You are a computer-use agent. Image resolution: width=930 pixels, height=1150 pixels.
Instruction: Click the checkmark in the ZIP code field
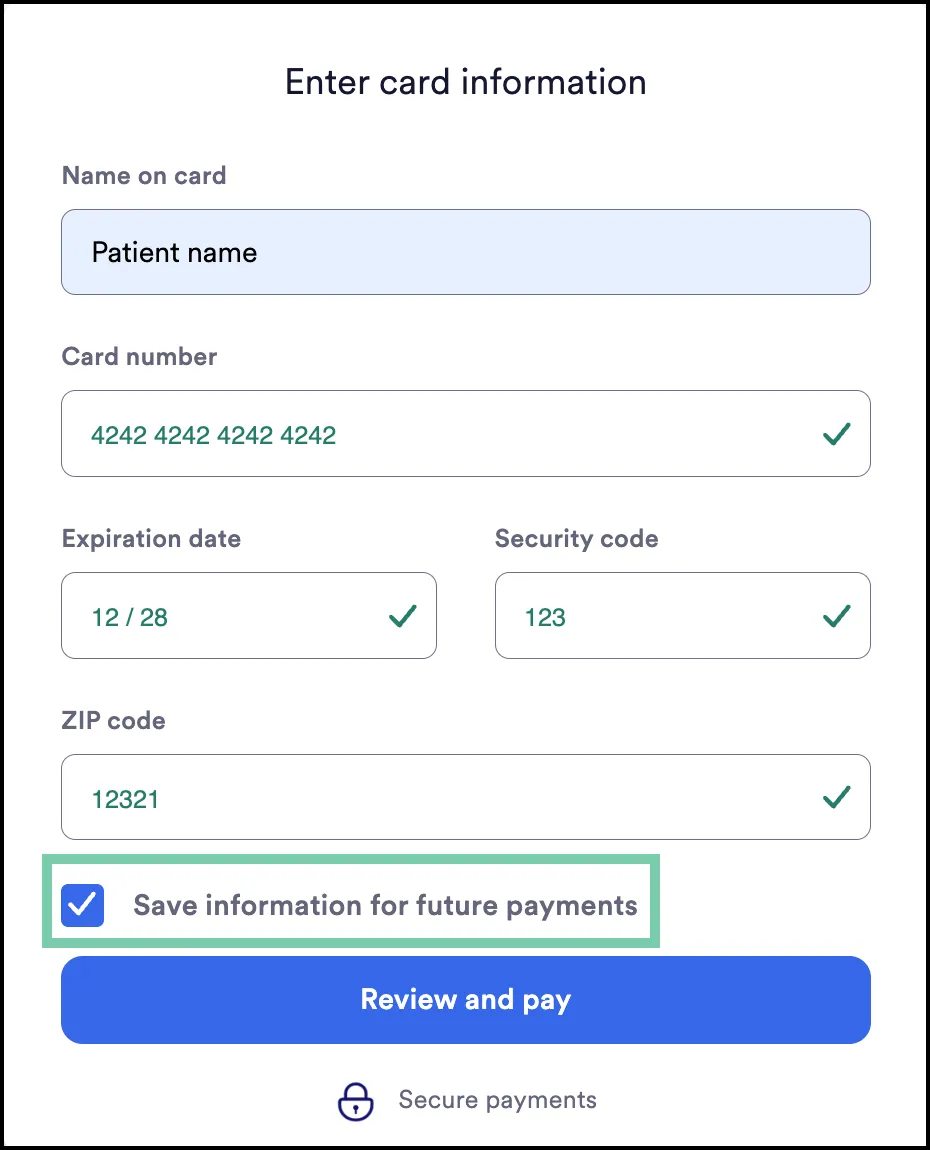point(835,797)
